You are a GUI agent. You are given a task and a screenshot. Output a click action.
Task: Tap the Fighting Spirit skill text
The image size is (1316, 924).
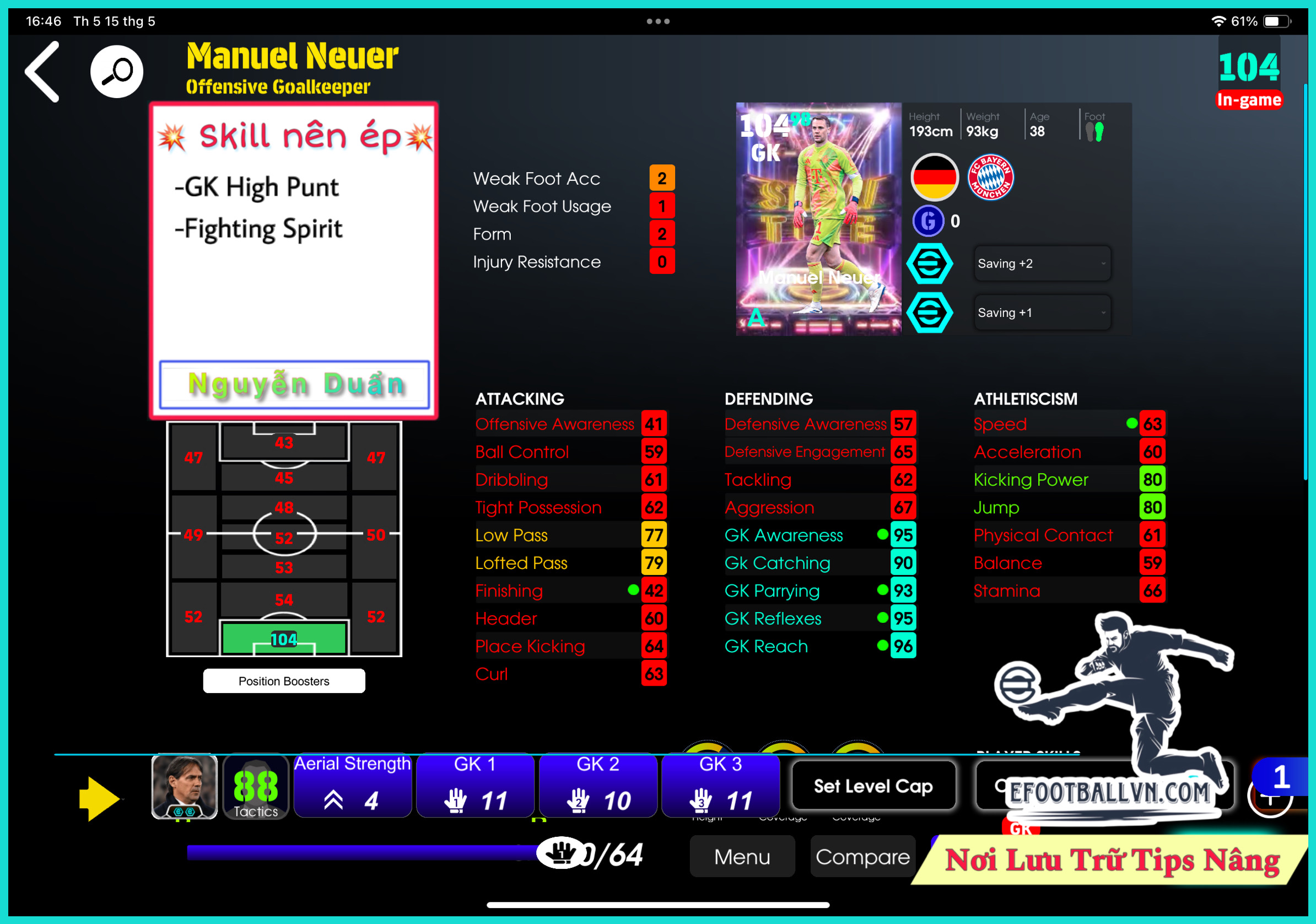coord(258,229)
